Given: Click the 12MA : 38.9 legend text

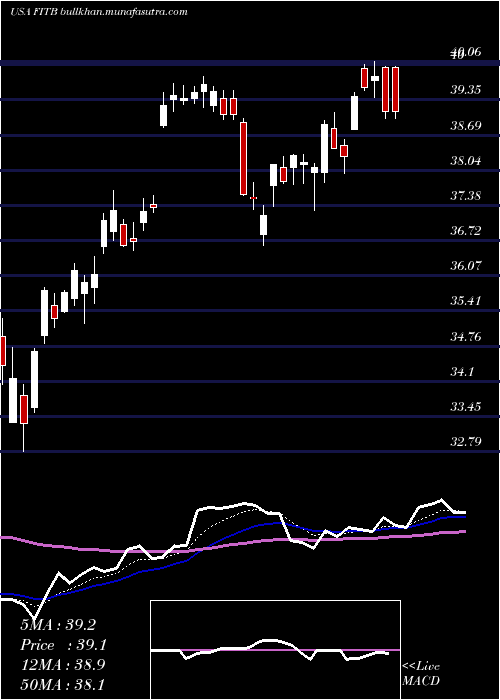Looking at the screenshot, I should [62, 665].
